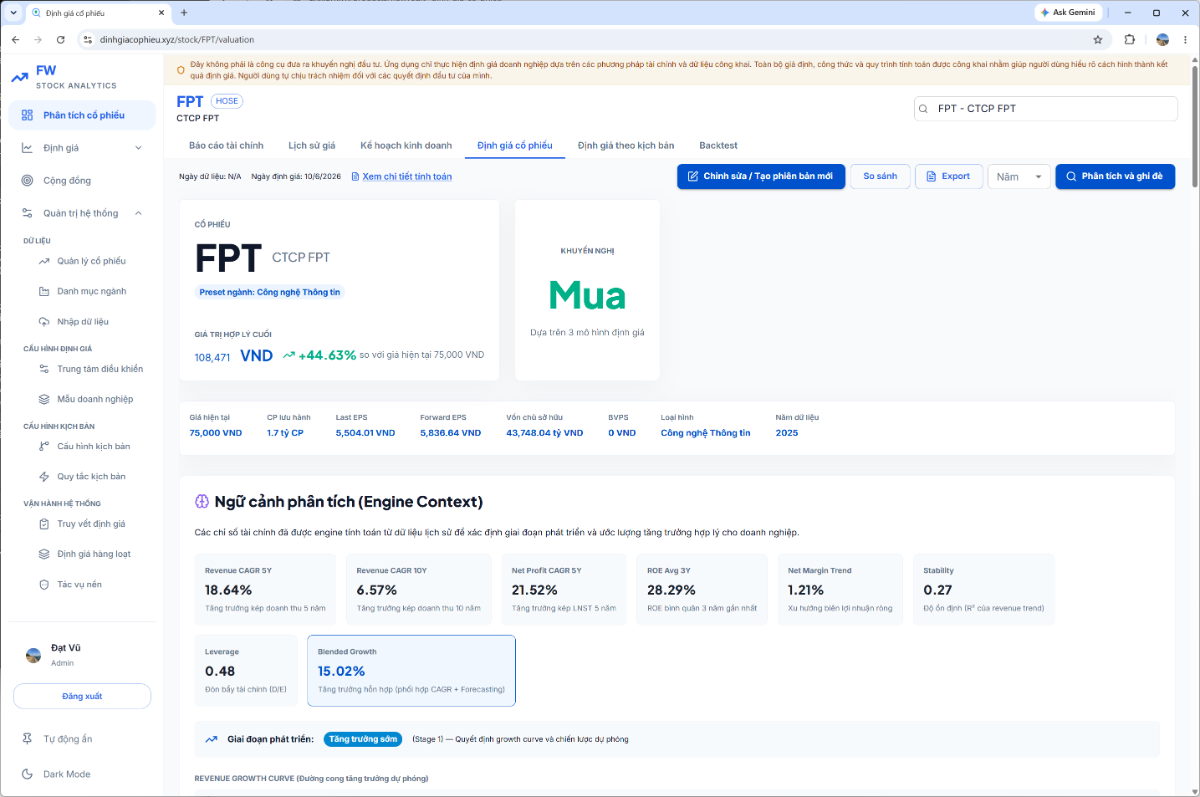Open Mẫu doanh nghiệp layers icon
The image size is (1200, 797).
(x=44, y=399)
